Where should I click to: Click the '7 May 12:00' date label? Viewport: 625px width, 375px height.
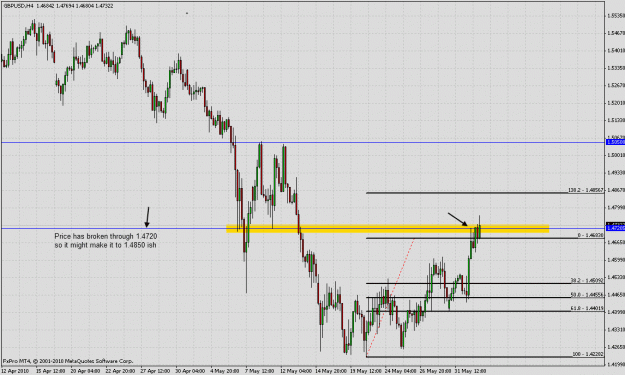pyautogui.click(x=260, y=371)
